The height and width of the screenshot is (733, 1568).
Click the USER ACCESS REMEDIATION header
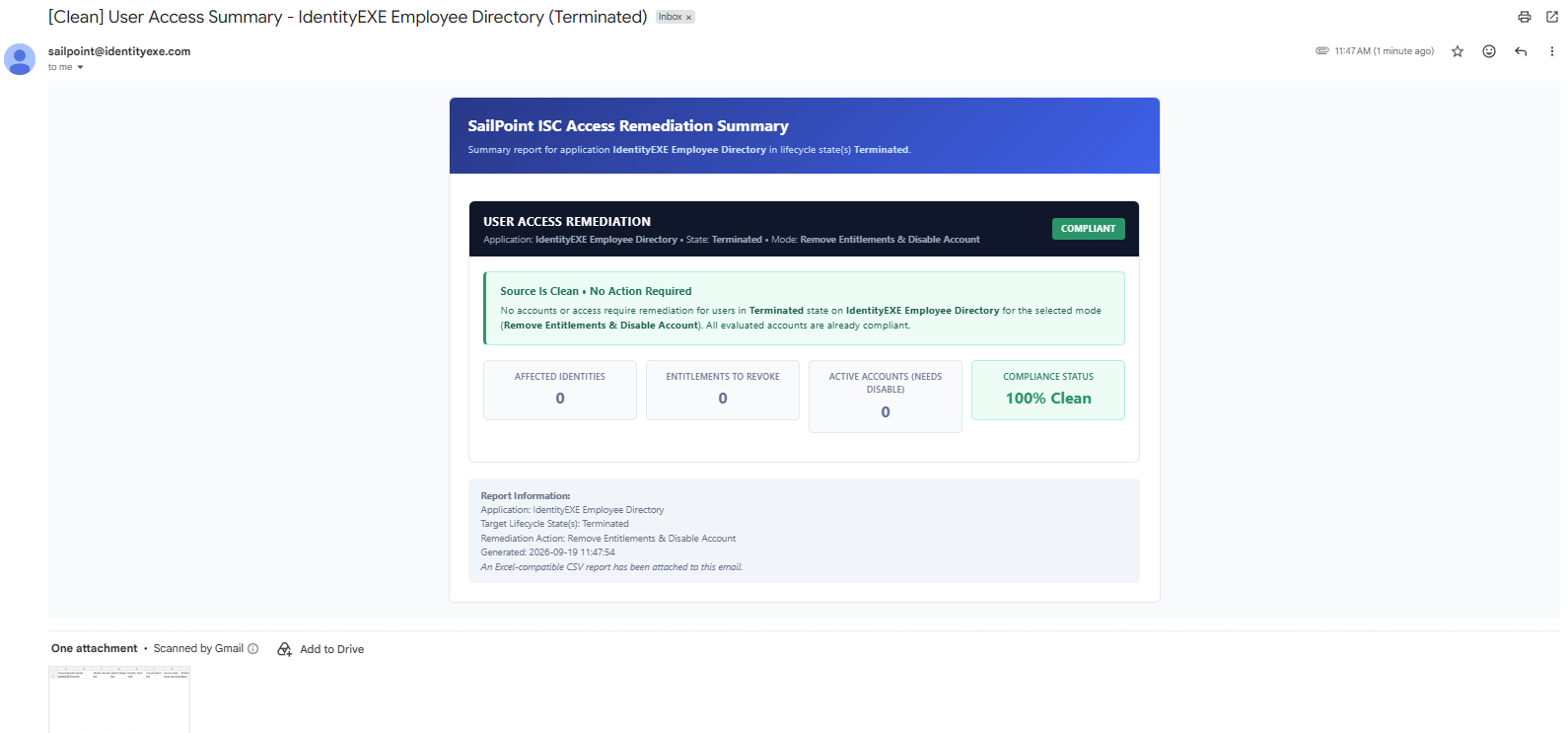point(567,222)
